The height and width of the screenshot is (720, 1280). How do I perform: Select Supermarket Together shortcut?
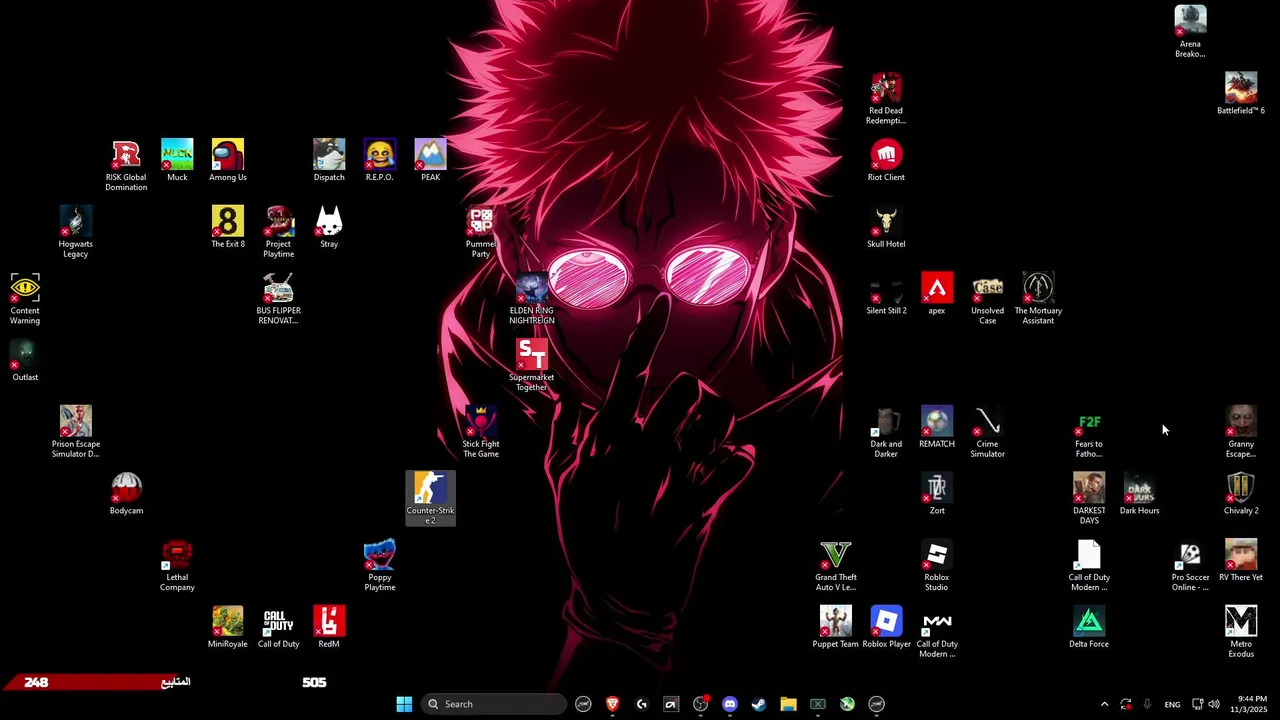coord(532,365)
